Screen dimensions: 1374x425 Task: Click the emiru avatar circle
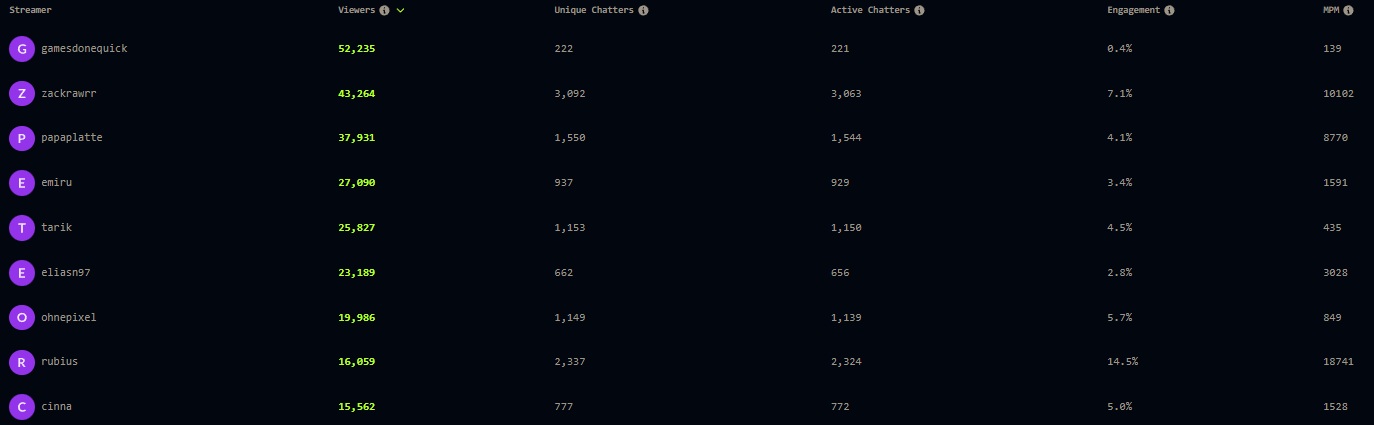click(22, 183)
